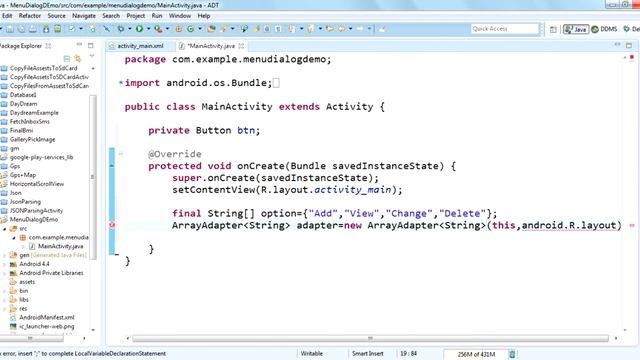Click the Save All toolbar icon

pos(21,29)
